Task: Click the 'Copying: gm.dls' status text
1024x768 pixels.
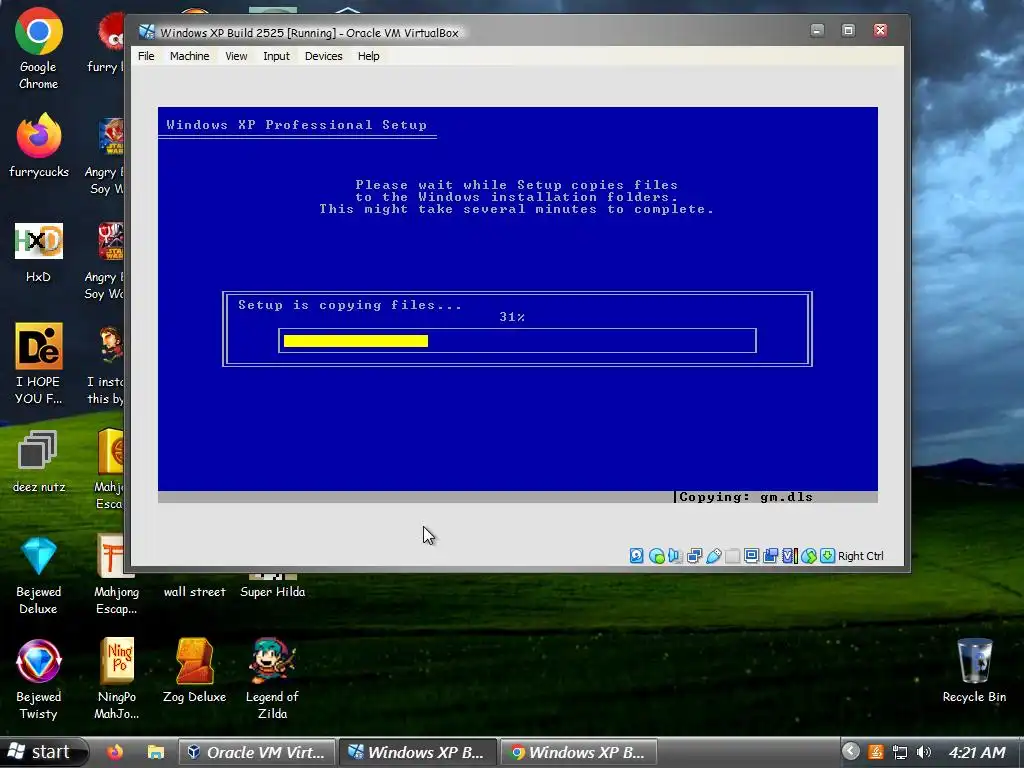Action: pyautogui.click(x=746, y=497)
